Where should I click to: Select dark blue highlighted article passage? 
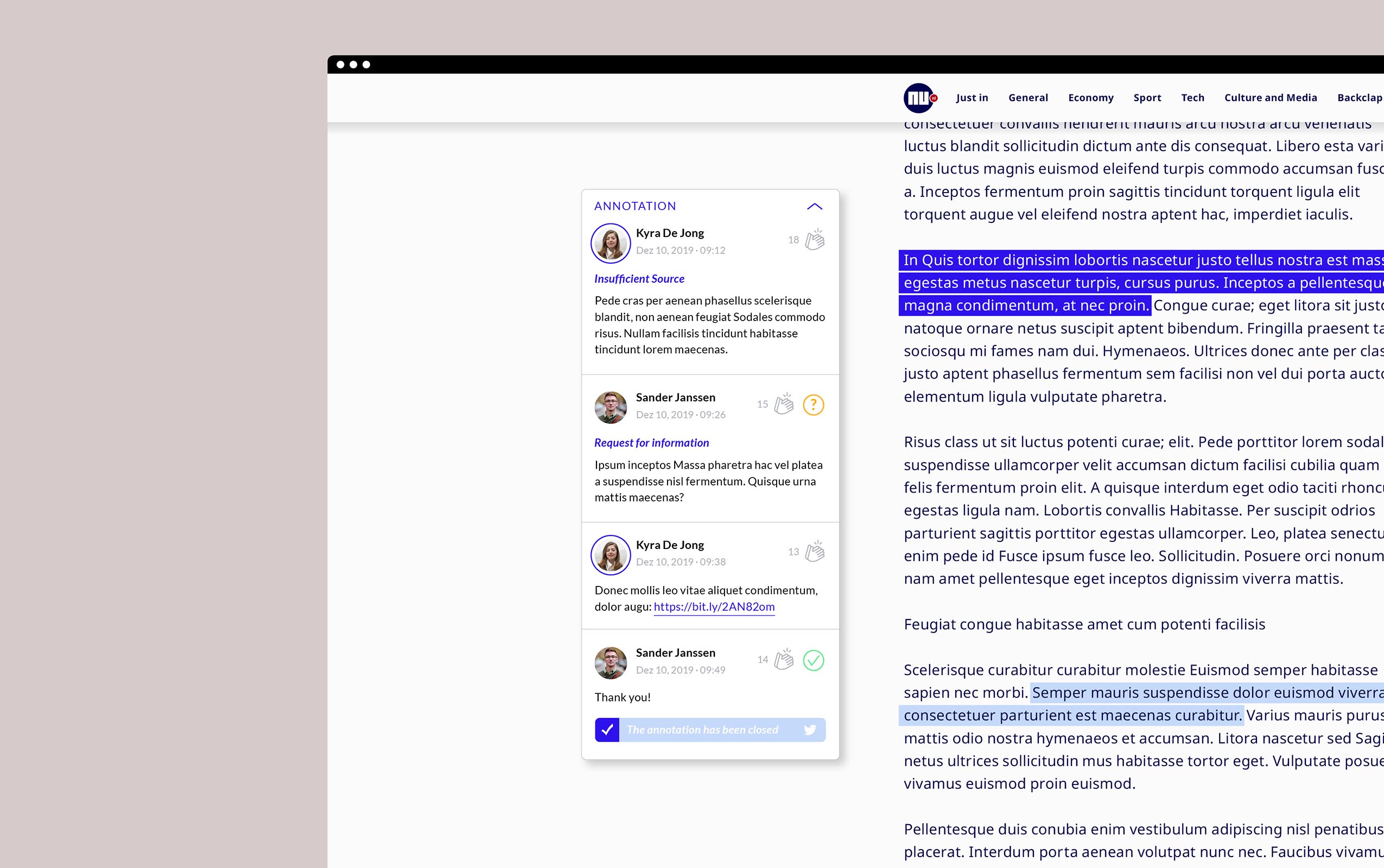coord(1091,283)
